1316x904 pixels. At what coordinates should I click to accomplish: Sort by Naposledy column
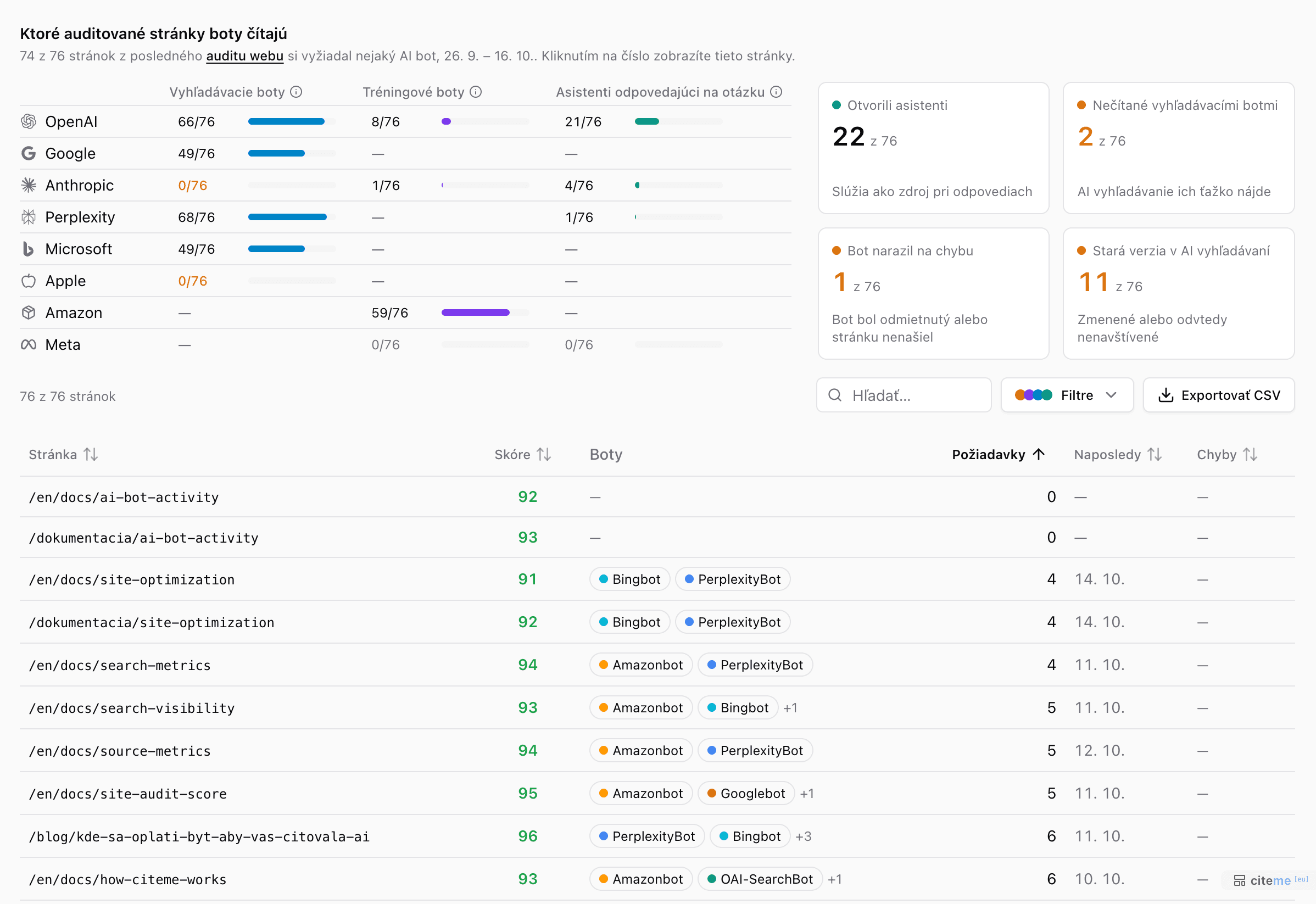pyautogui.click(x=1118, y=454)
